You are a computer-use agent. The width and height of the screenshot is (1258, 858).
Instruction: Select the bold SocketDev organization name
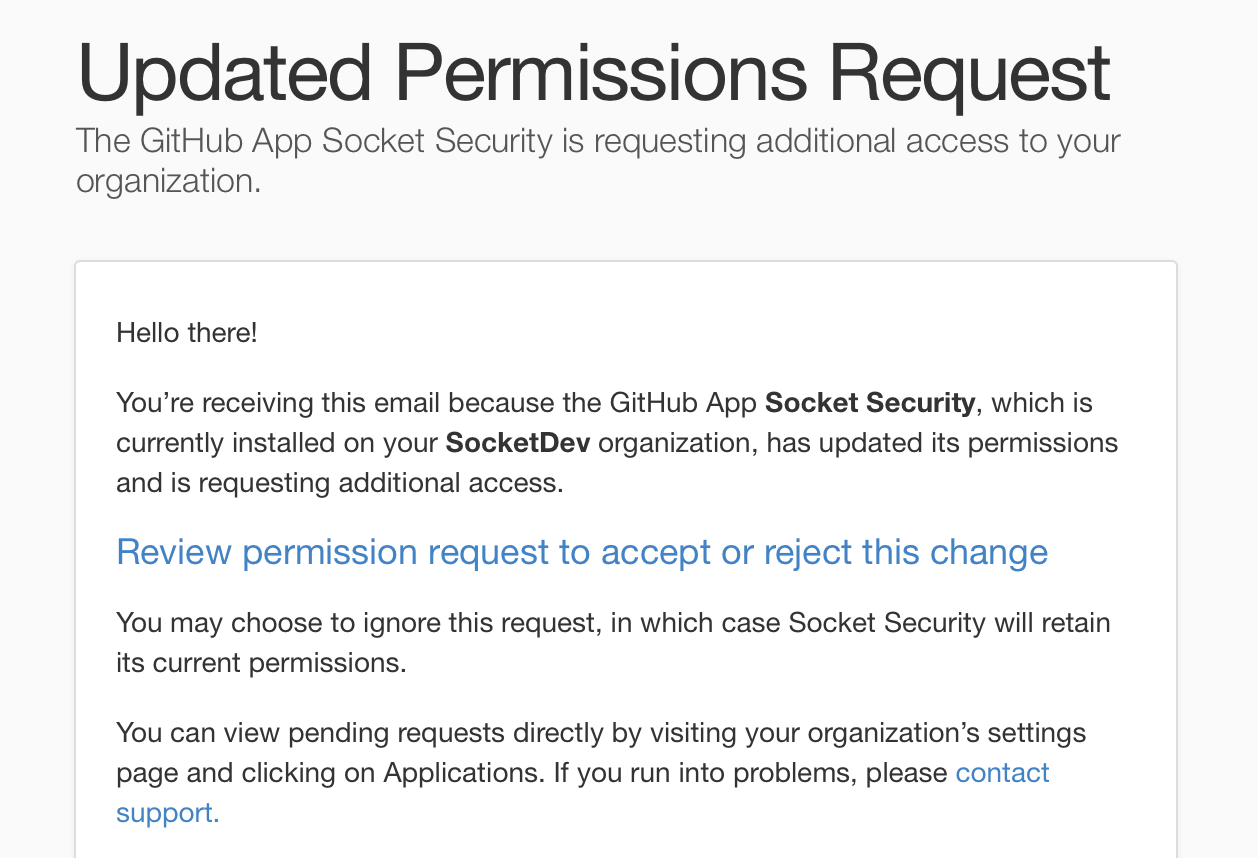[517, 442]
